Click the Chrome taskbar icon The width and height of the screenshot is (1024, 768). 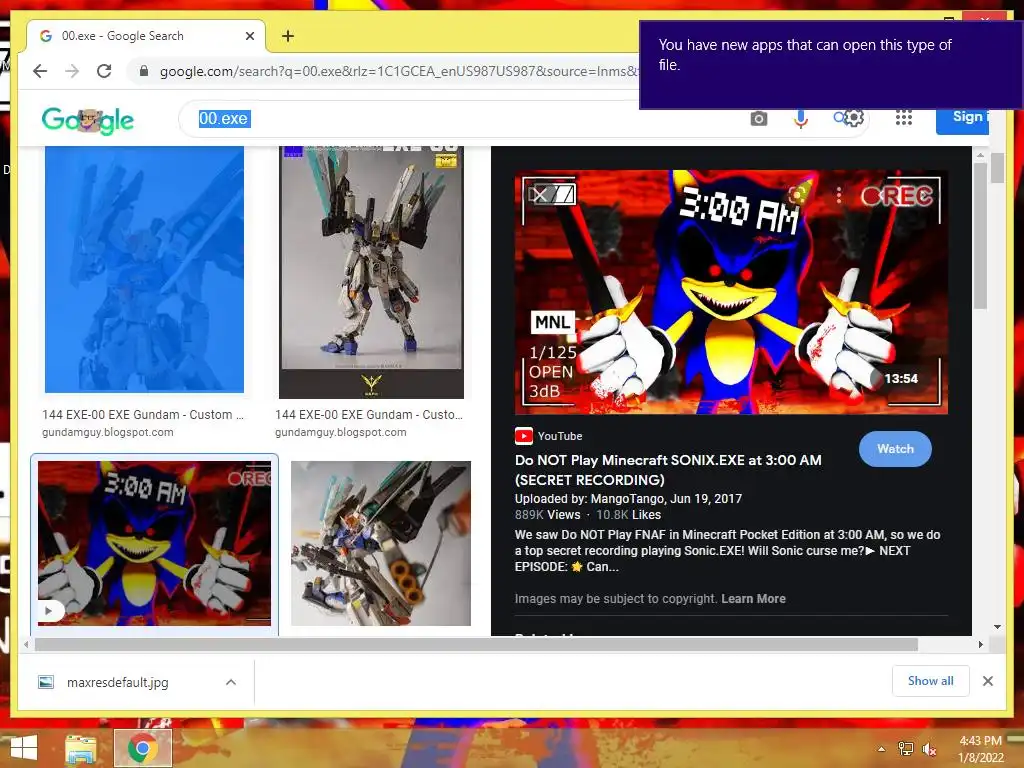click(x=142, y=748)
